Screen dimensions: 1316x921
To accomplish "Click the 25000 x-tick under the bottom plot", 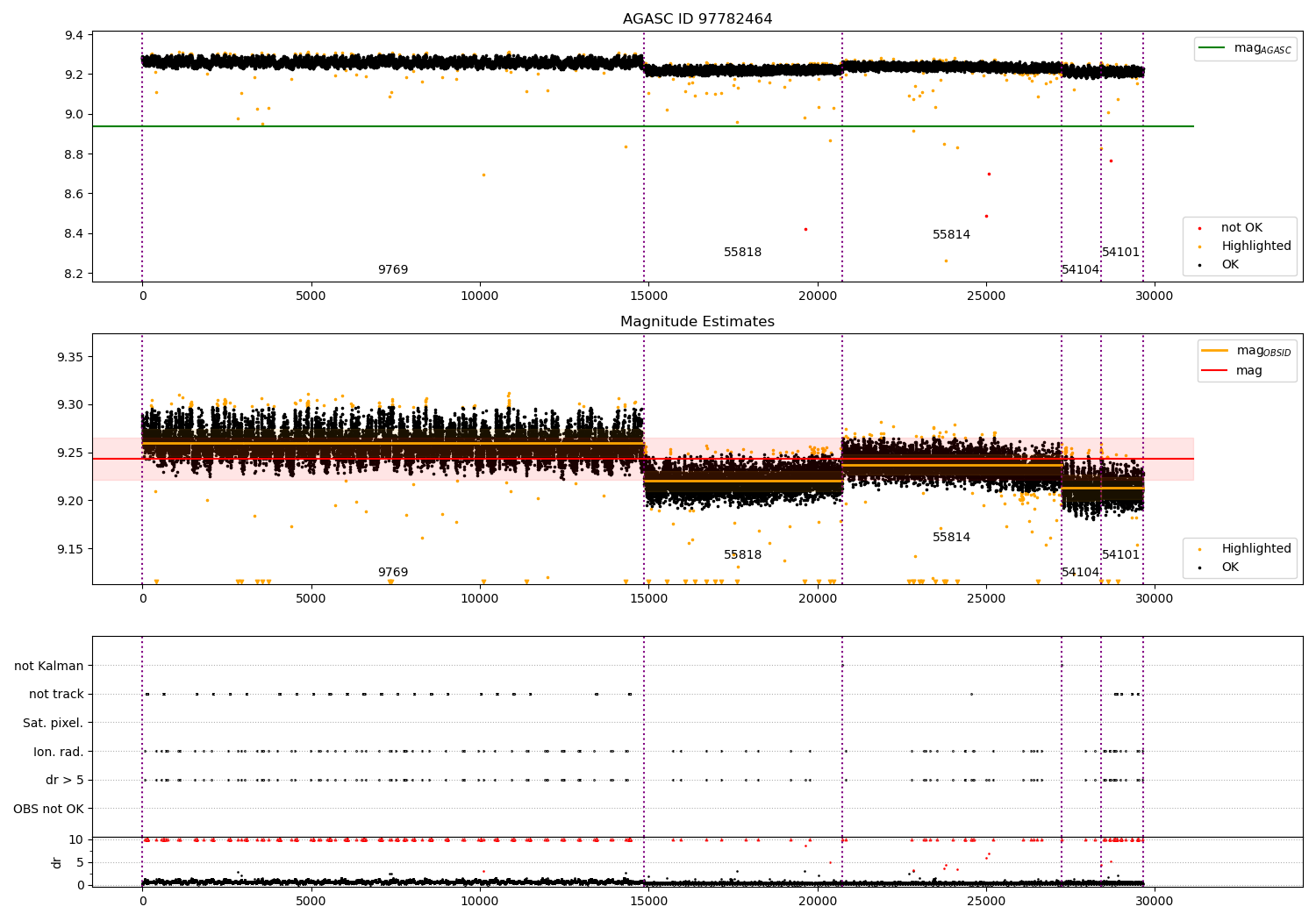I will click(986, 901).
